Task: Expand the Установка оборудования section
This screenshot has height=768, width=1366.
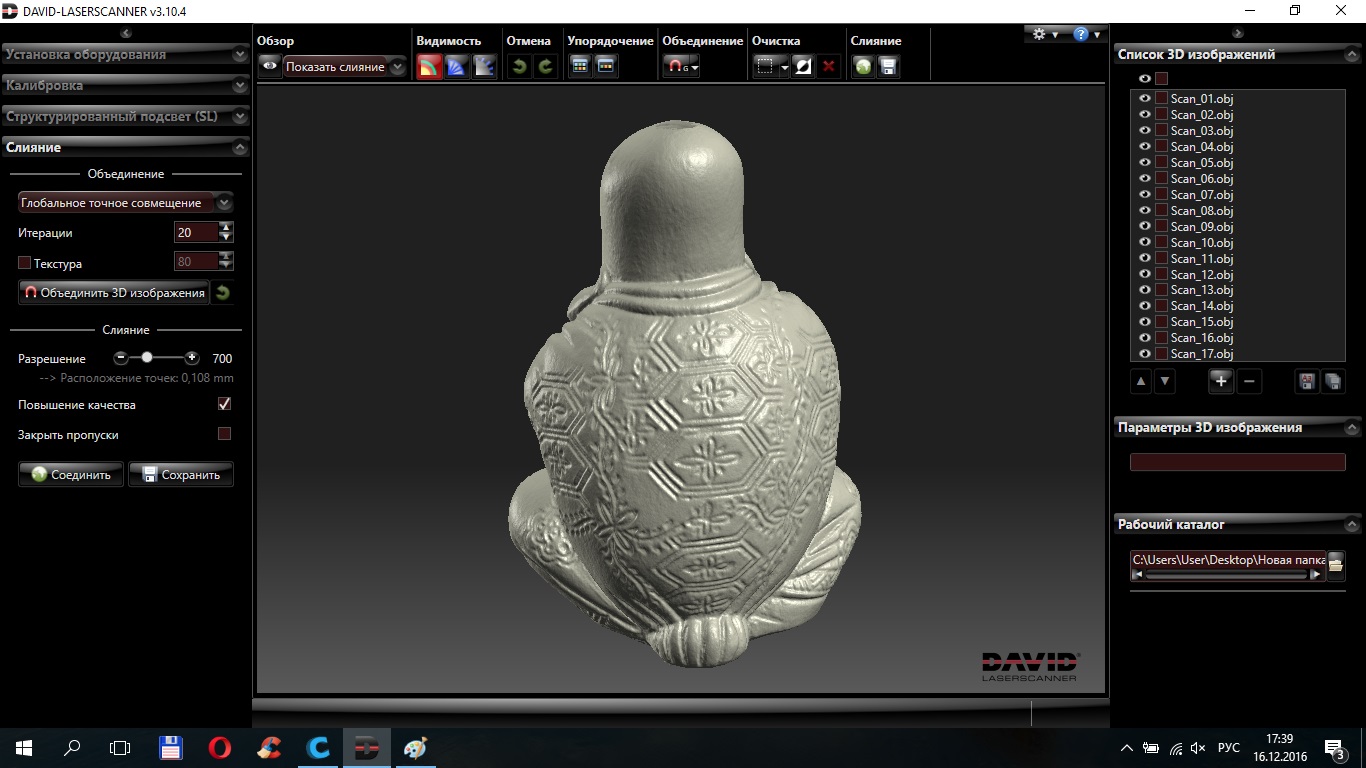Action: (x=125, y=55)
